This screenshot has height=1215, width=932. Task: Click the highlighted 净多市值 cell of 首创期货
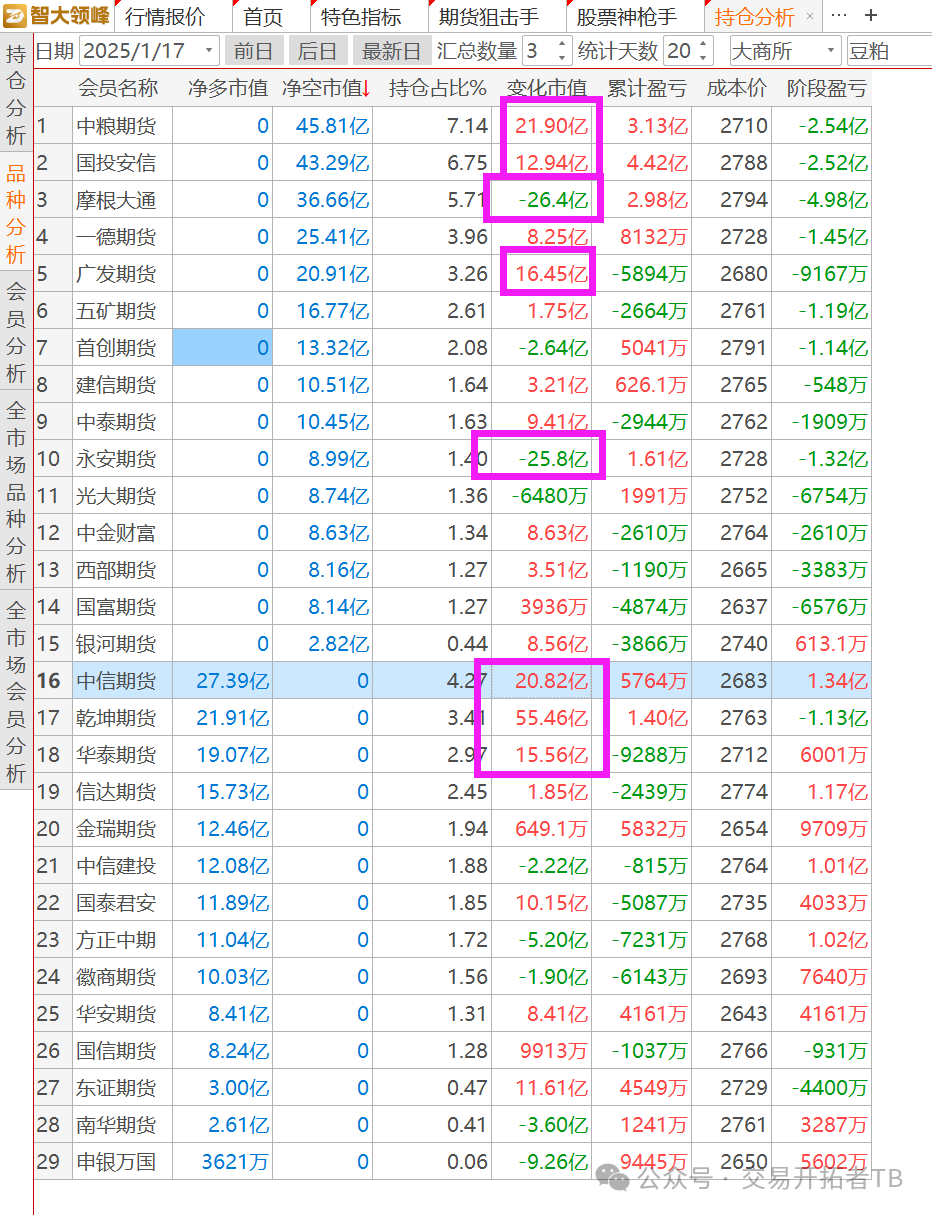pos(222,348)
